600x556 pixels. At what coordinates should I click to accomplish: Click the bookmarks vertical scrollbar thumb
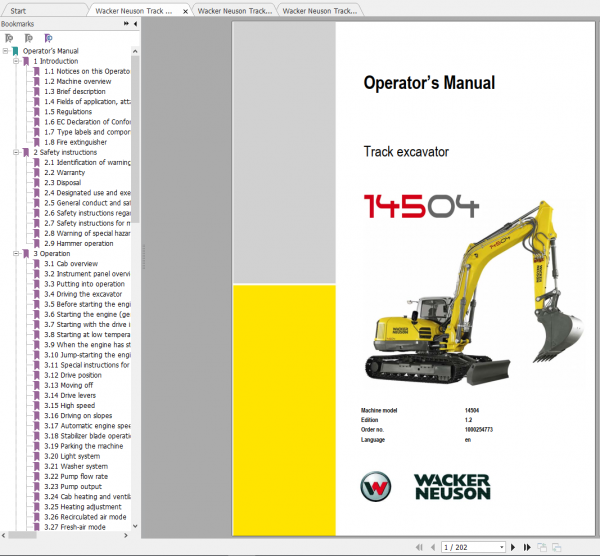tap(135, 139)
